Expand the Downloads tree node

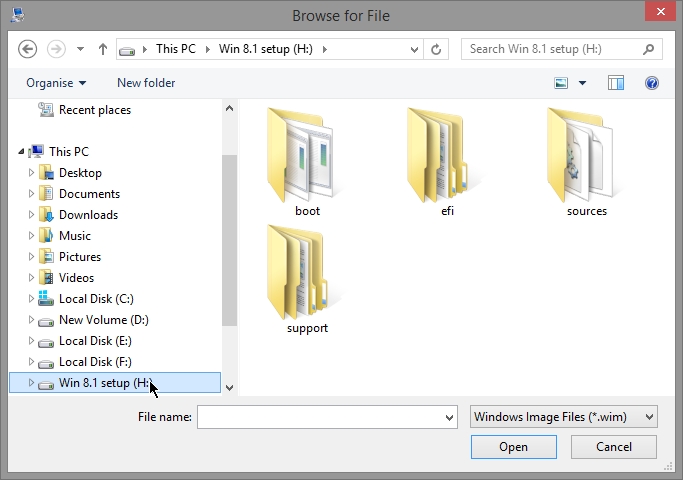point(31,214)
